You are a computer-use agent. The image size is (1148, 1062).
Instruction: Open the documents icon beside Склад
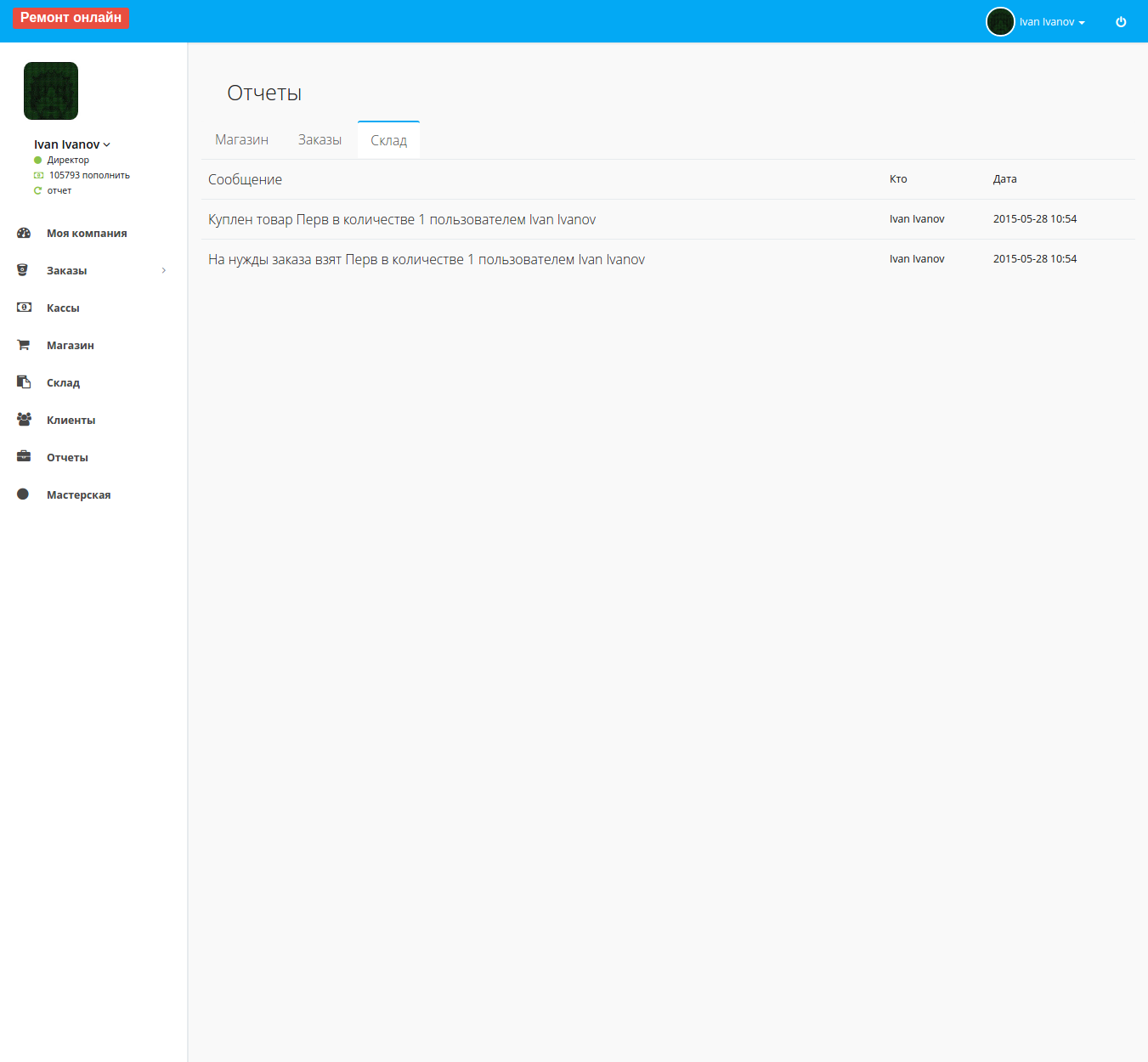[24, 382]
